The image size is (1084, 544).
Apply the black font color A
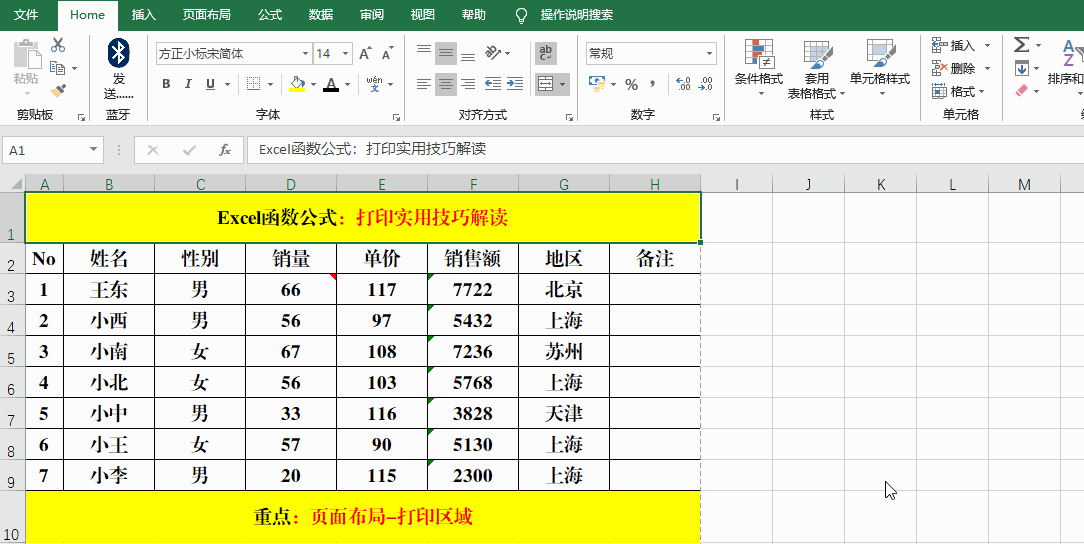coord(331,84)
